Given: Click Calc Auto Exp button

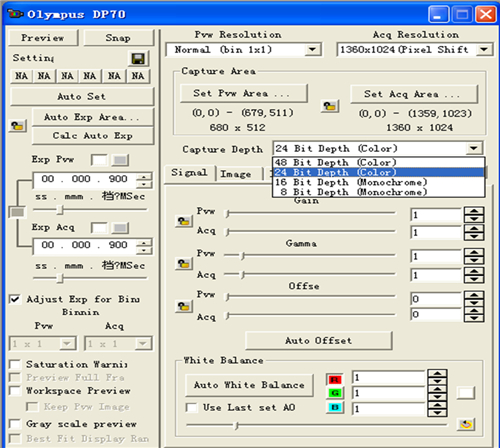Looking at the screenshot, I should (x=92, y=136).
